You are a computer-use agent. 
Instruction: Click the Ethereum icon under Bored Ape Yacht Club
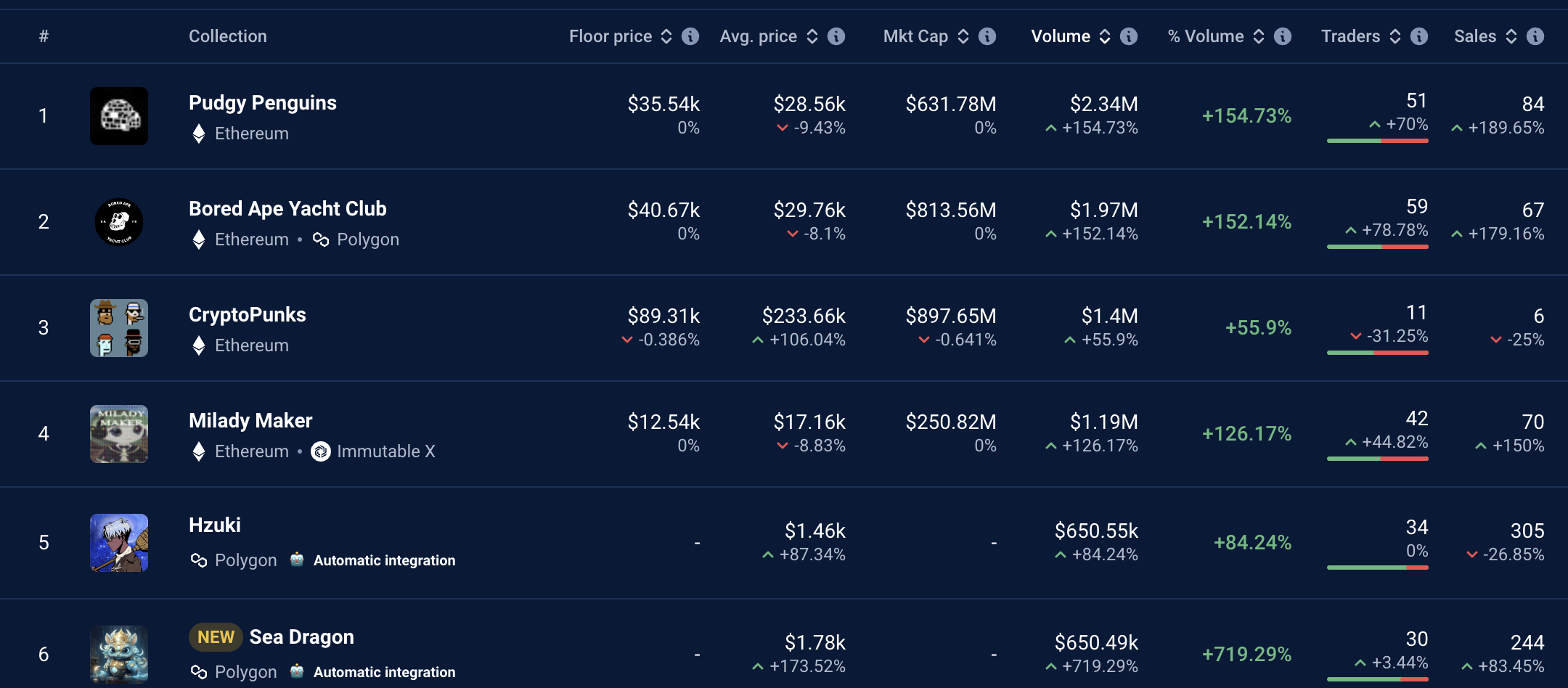pyautogui.click(x=199, y=239)
